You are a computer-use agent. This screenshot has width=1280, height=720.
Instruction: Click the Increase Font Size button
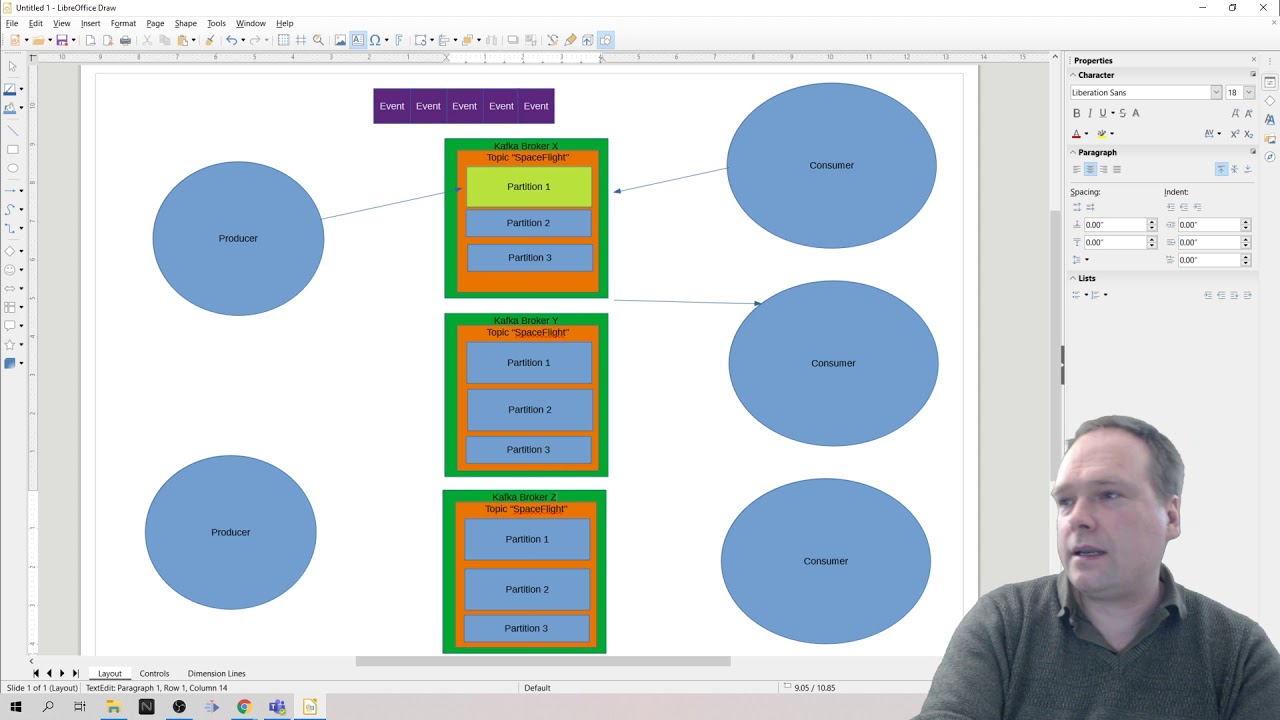click(1236, 113)
